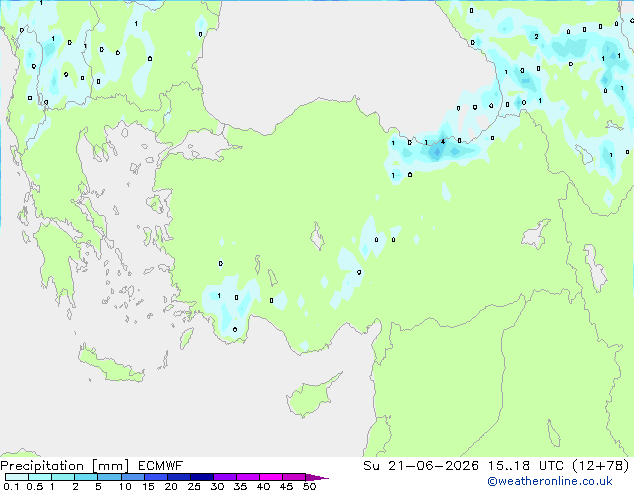
Task: Click the island of Rhodes
Action: (x=186, y=338)
